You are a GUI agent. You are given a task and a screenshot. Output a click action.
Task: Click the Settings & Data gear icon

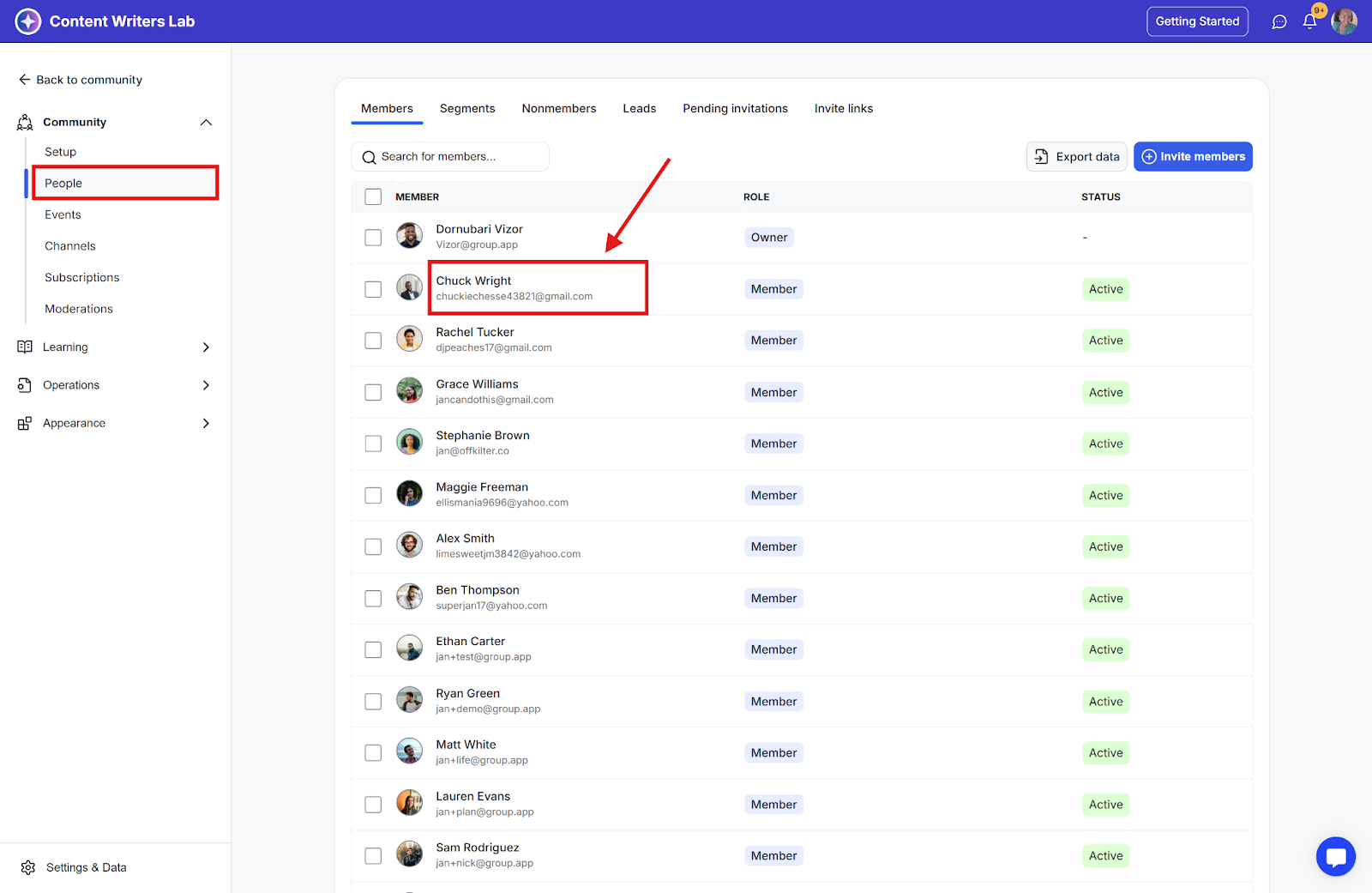28,868
